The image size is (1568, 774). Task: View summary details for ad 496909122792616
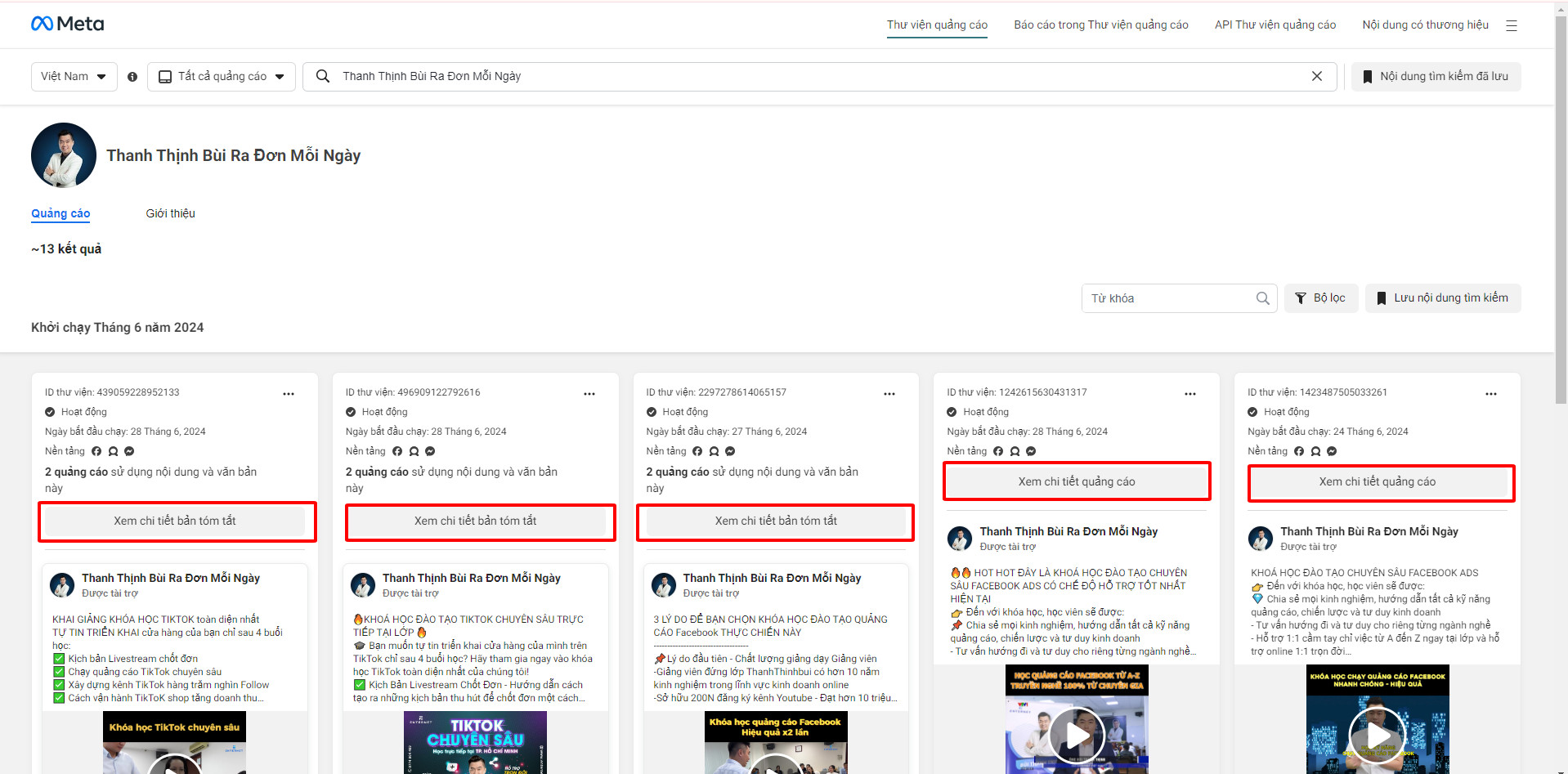pyautogui.click(x=476, y=521)
